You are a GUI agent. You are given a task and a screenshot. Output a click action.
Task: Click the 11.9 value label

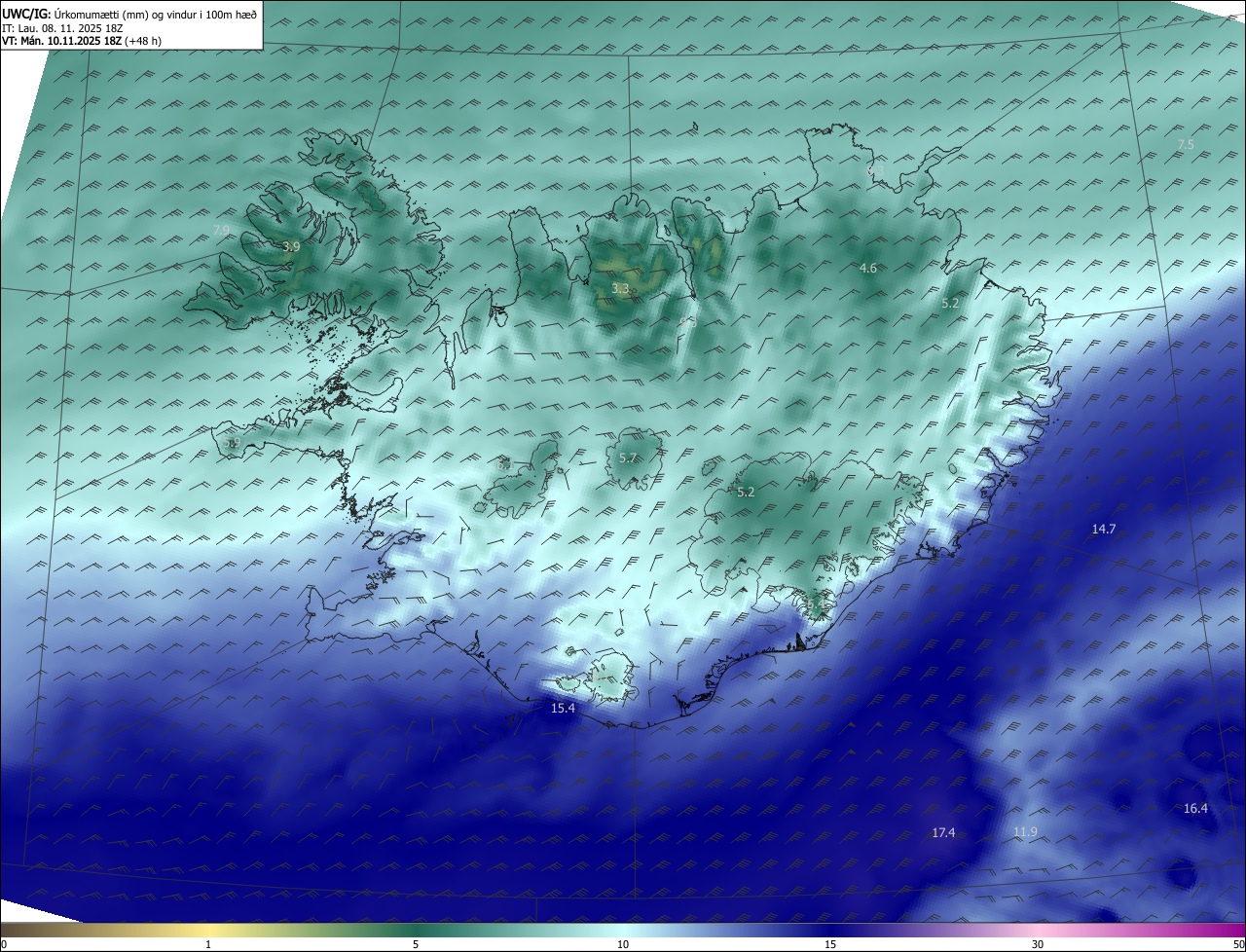pos(1025,831)
